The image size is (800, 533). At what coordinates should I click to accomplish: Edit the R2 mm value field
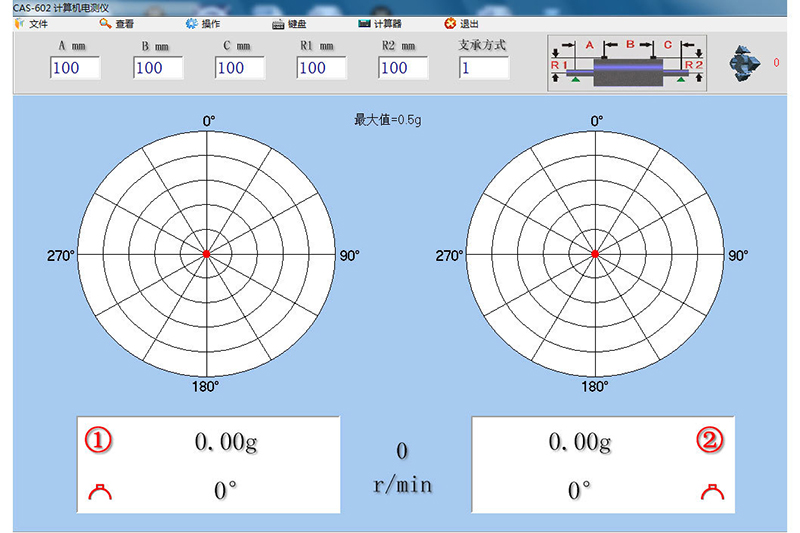[403, 68]
